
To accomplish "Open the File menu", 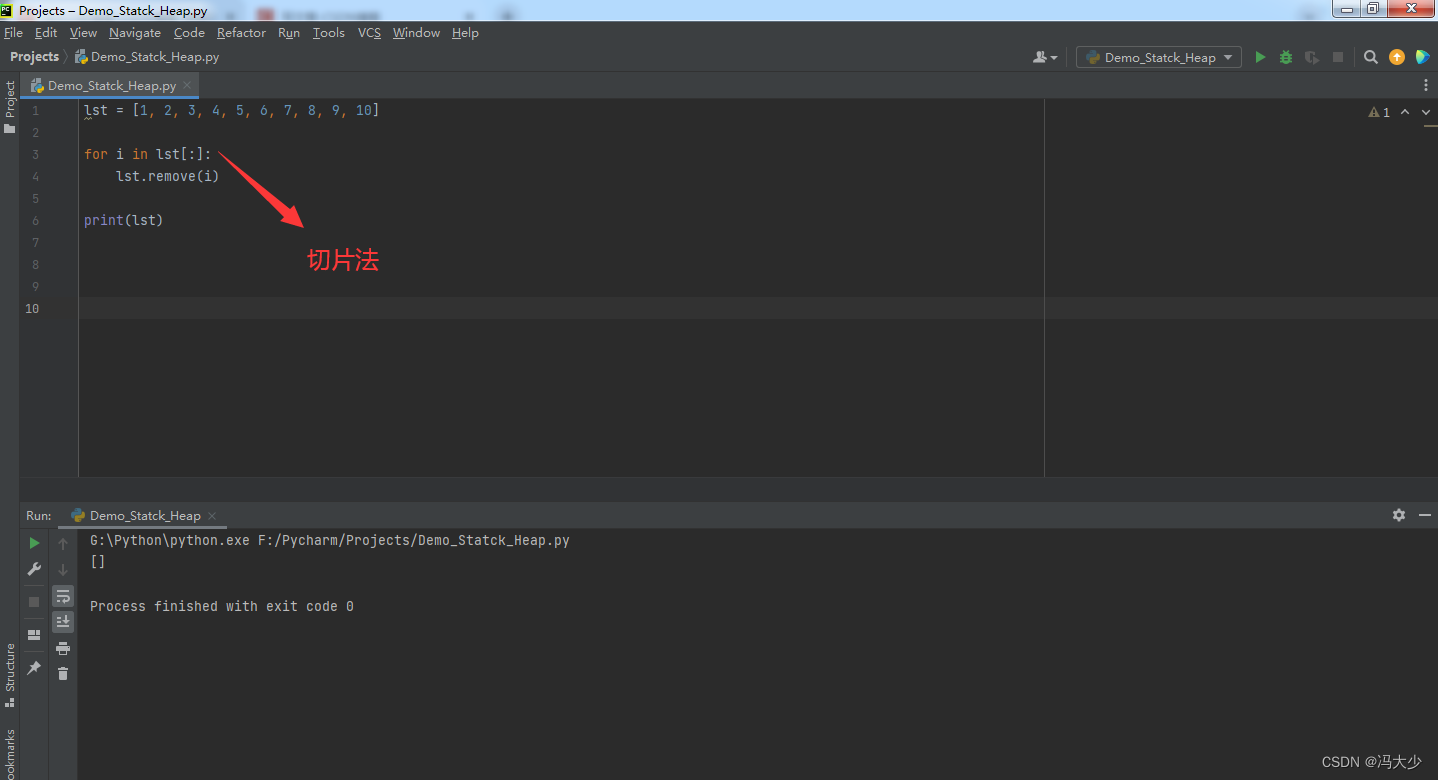I will tap(13, 33).
